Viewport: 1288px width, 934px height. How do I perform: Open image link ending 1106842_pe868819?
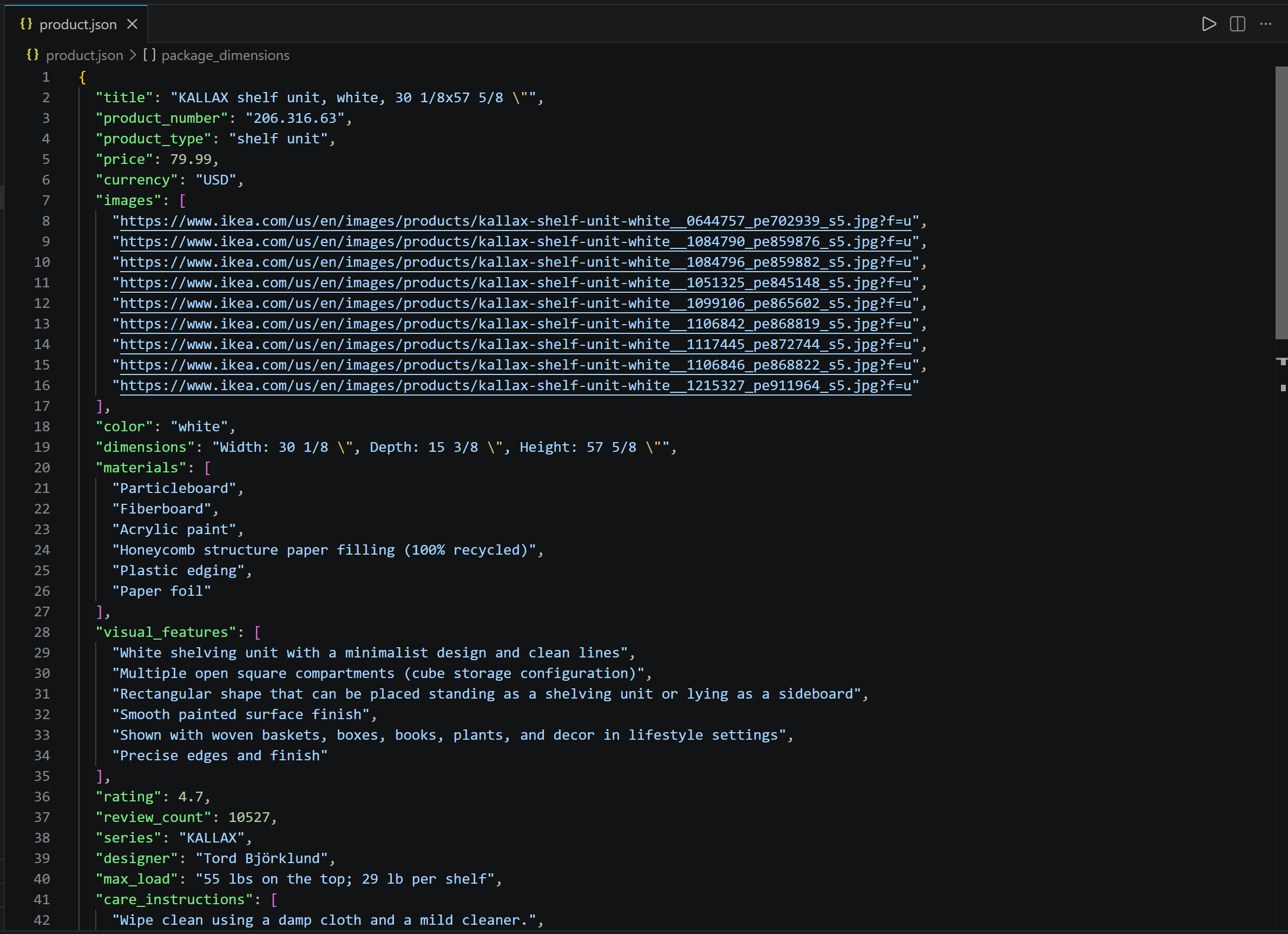coord(515,324)
